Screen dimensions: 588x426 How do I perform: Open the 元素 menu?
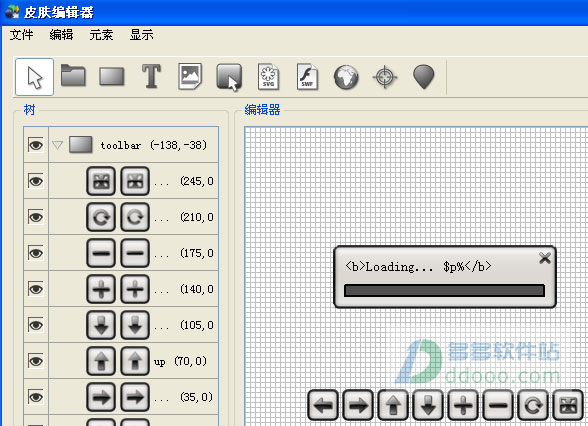(101, 35)
